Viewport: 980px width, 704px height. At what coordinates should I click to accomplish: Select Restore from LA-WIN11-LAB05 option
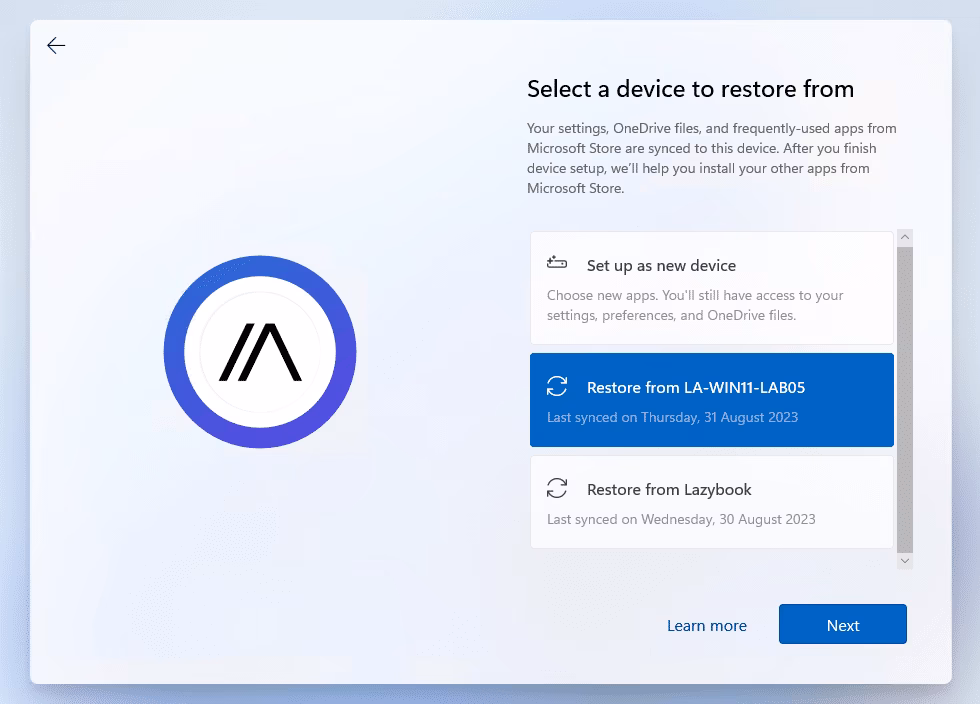(712, 400)
